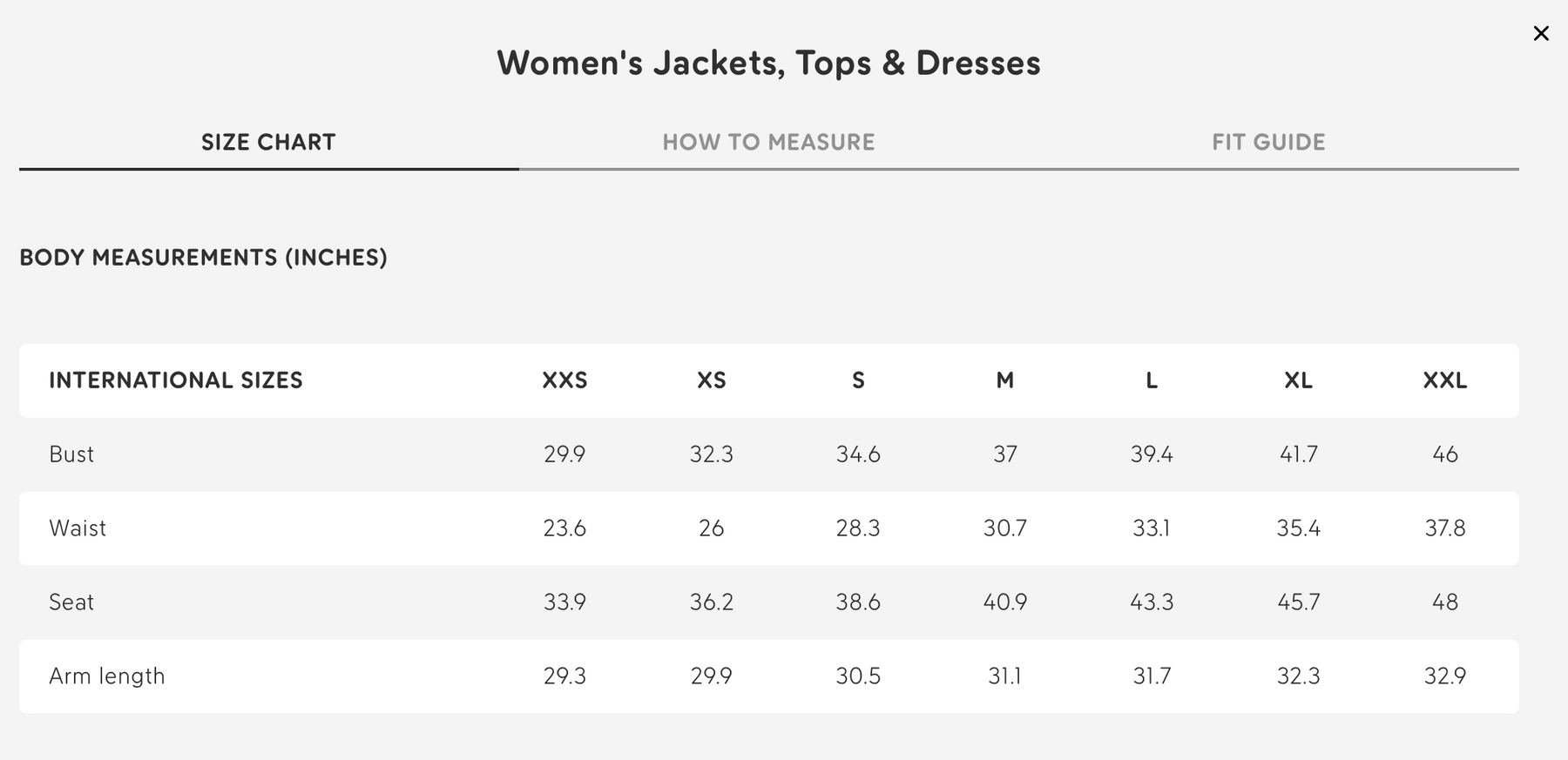Select the XXL size column header

1445,380
